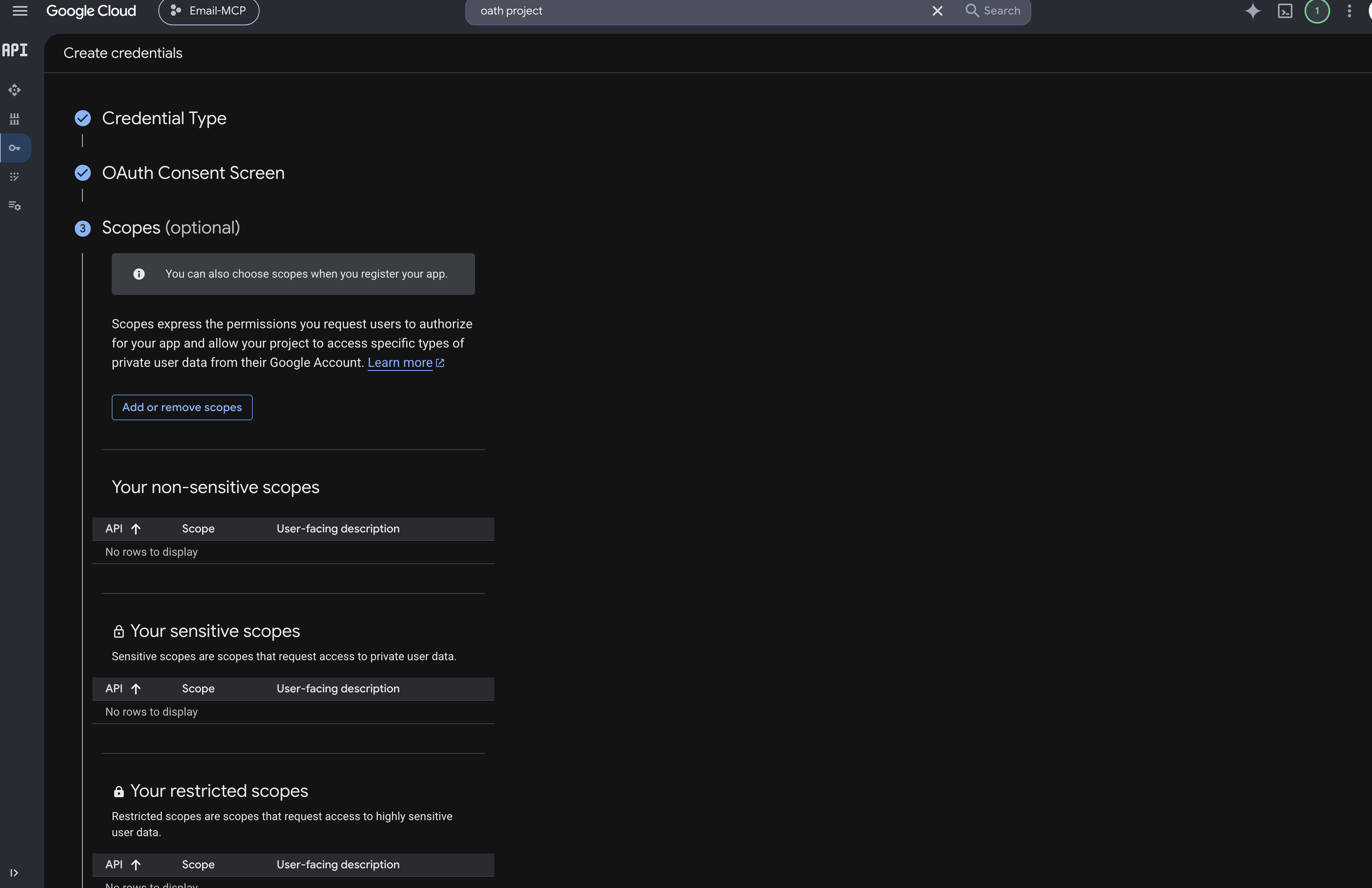Open notifications badge showing 1

pos(1317,11)
